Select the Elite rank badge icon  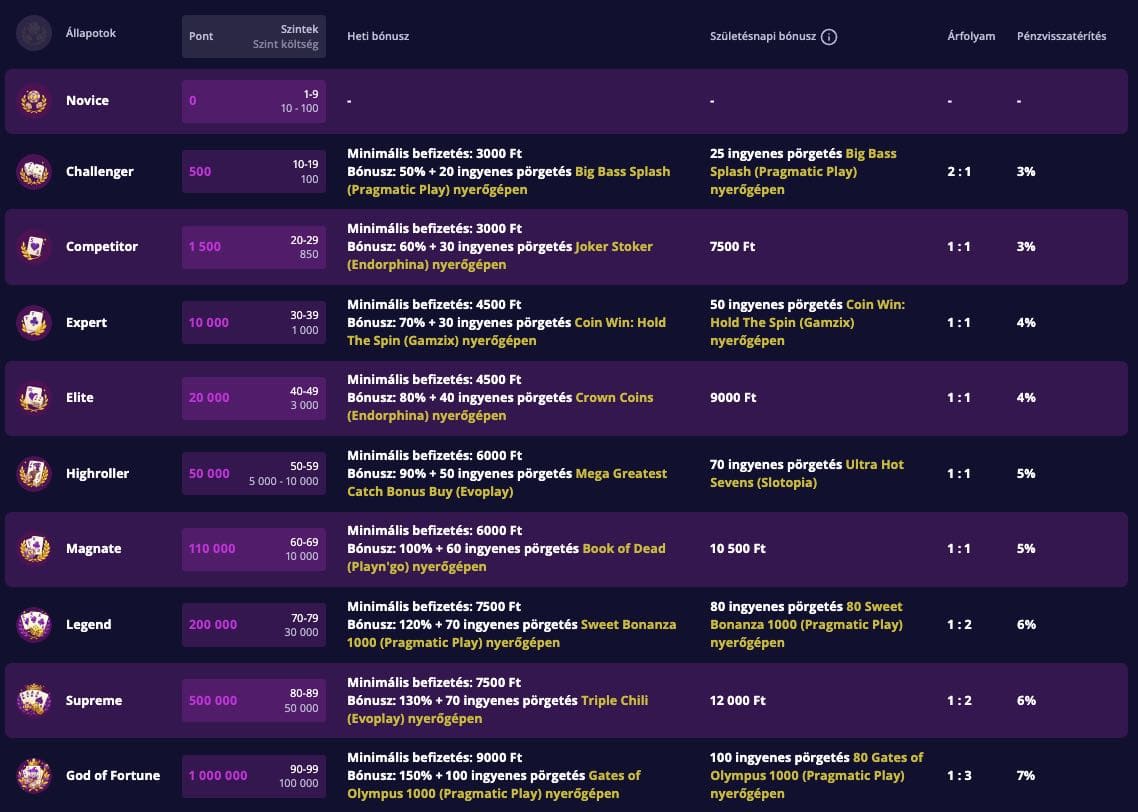pyautogui.click(x=34, y=398)
